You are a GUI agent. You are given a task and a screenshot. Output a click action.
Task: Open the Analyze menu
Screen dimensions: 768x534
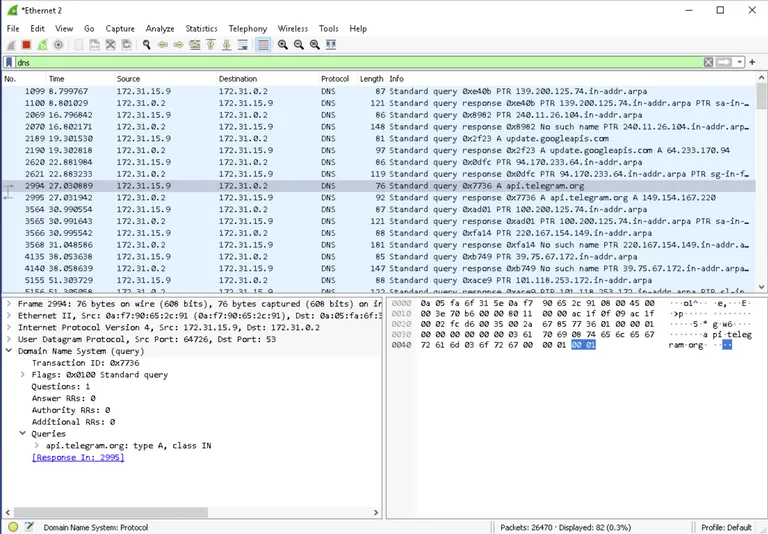click(x=160, y=28)
